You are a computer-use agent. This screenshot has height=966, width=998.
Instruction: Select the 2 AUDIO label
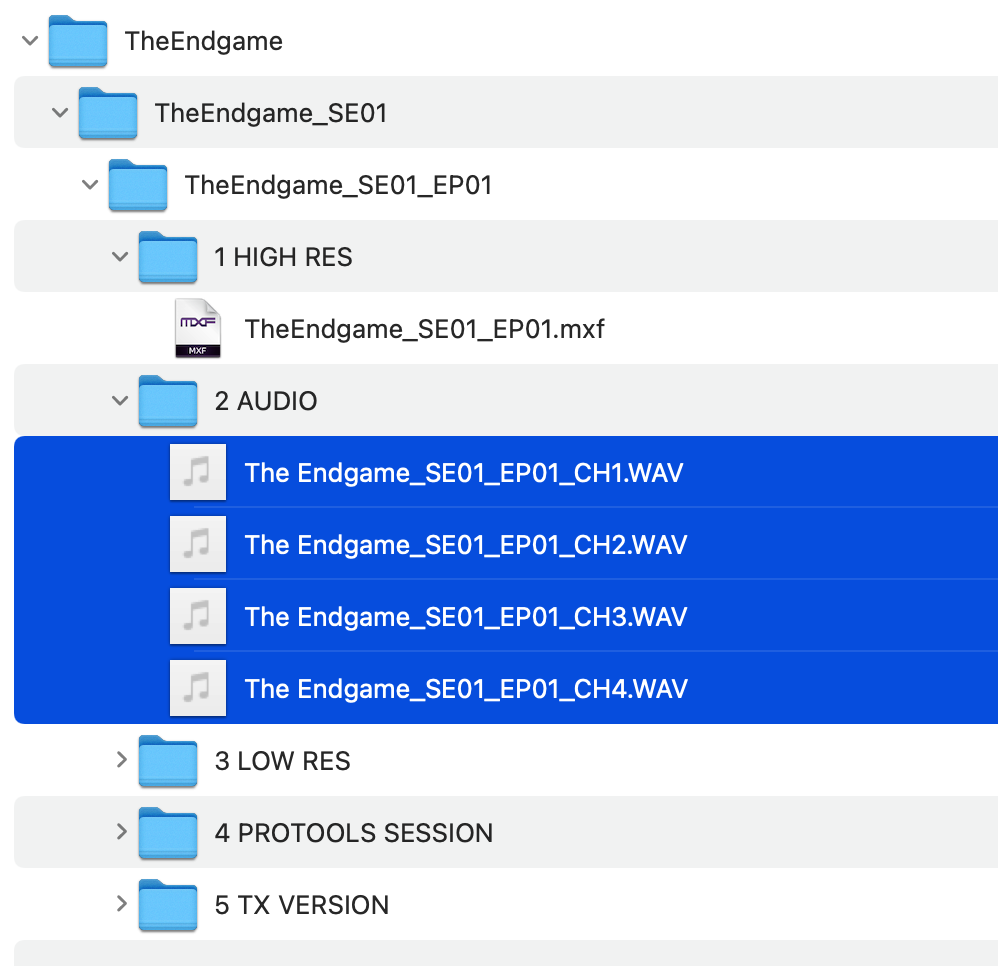(x=266, y=402)
